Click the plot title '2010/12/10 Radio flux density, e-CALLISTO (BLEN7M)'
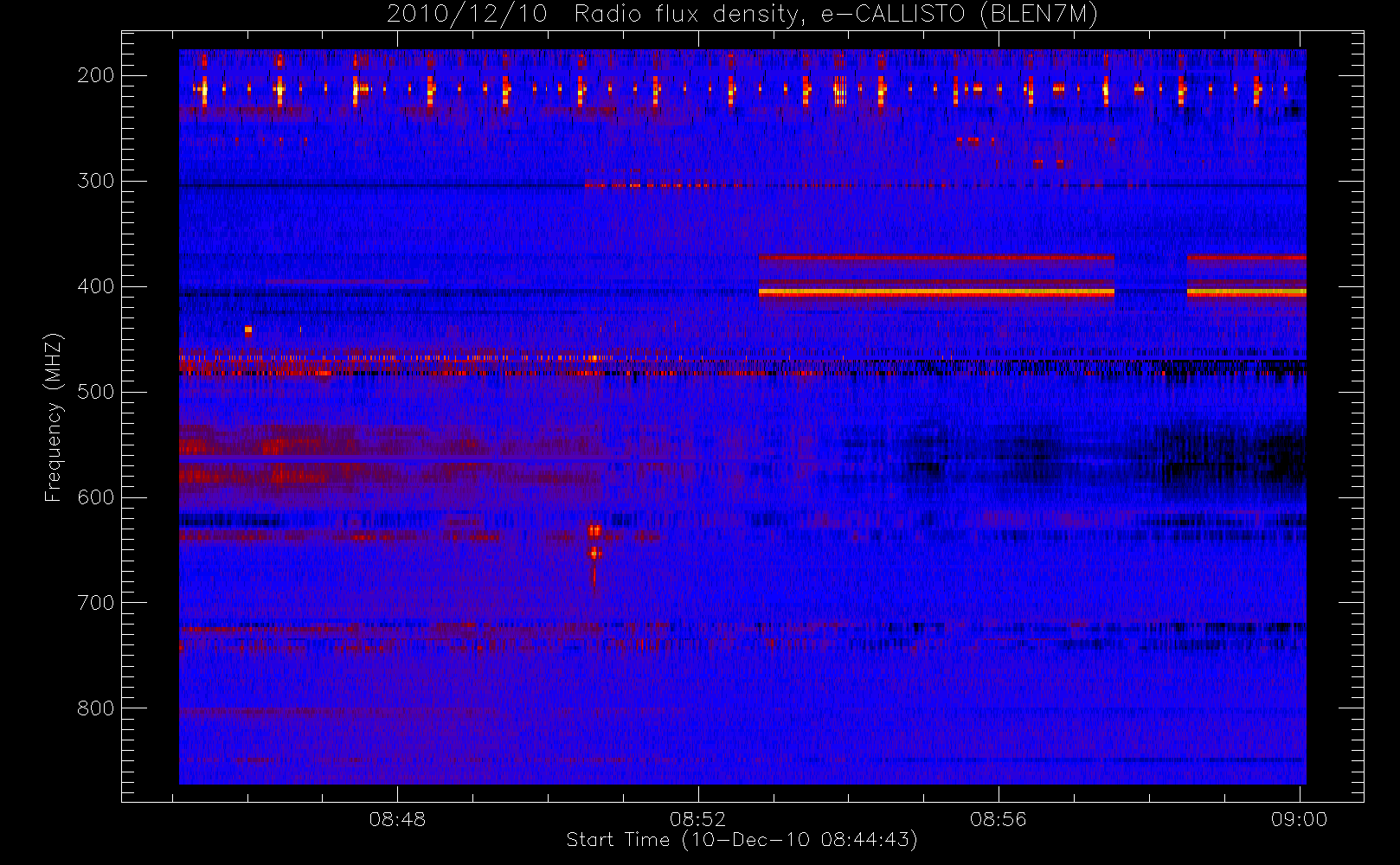The height and width of the screenshot is (865, 1400). [742, 14]
